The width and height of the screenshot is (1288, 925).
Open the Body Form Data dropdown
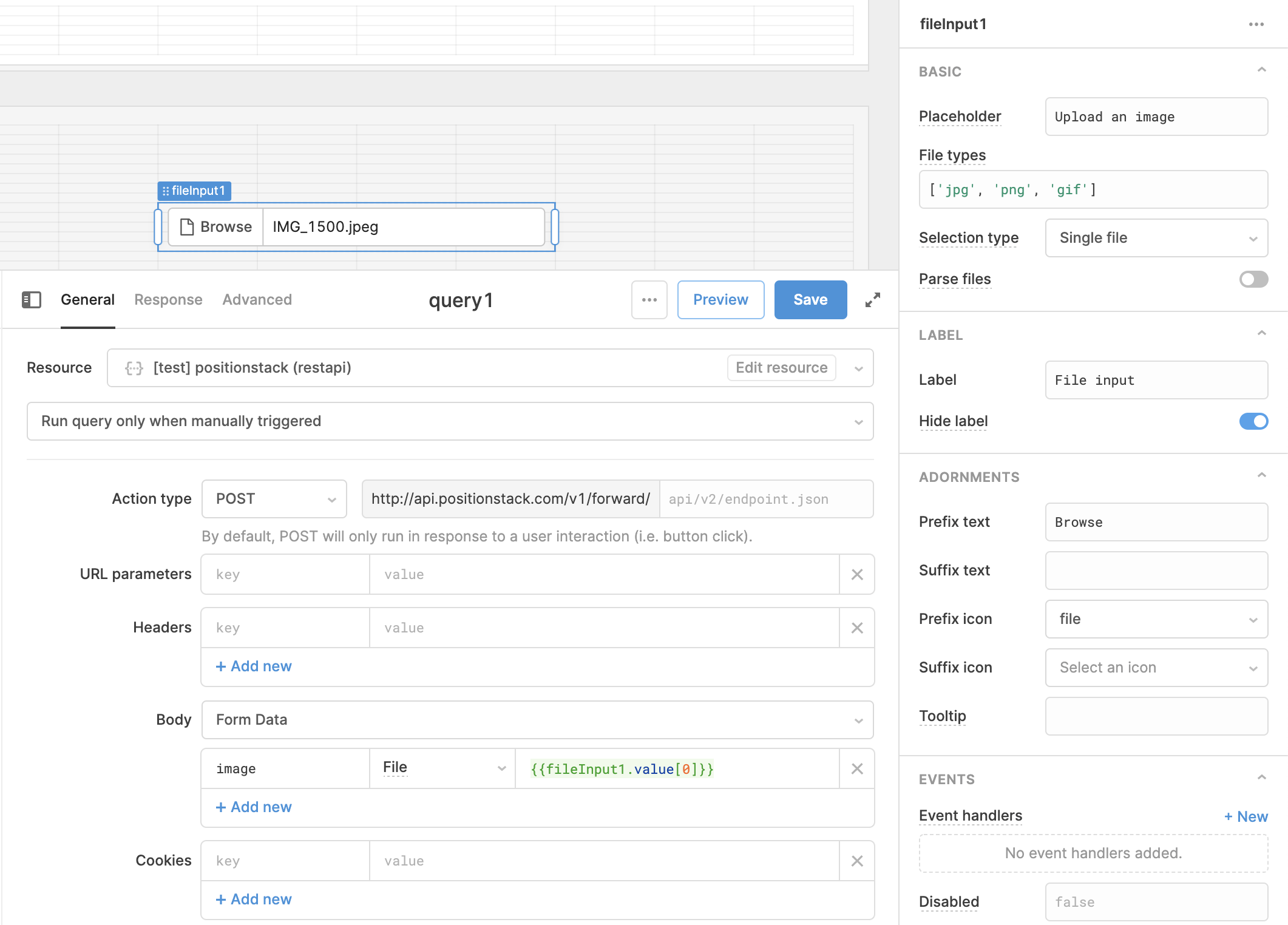[538, 720]
